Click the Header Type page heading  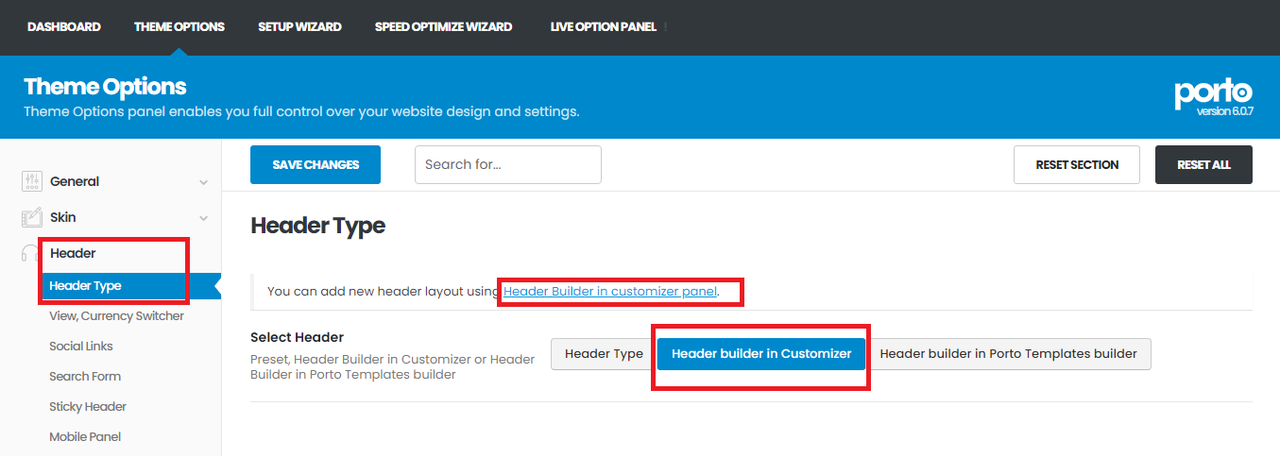(318, 226)
